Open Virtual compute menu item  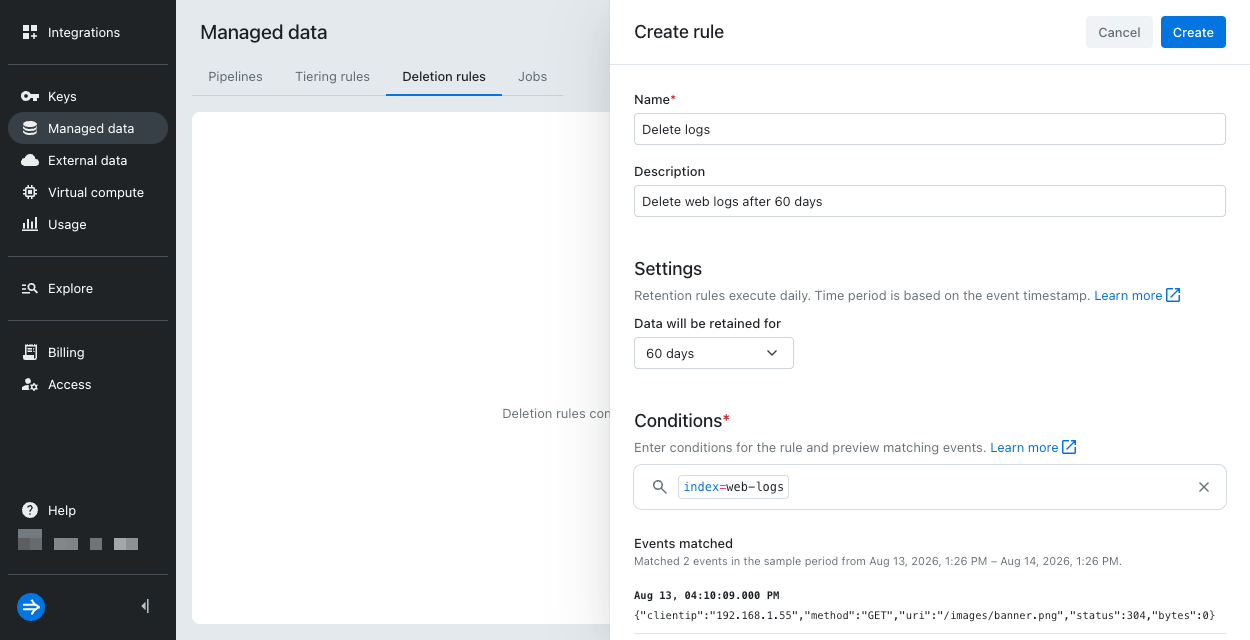[x=88, y=192]
